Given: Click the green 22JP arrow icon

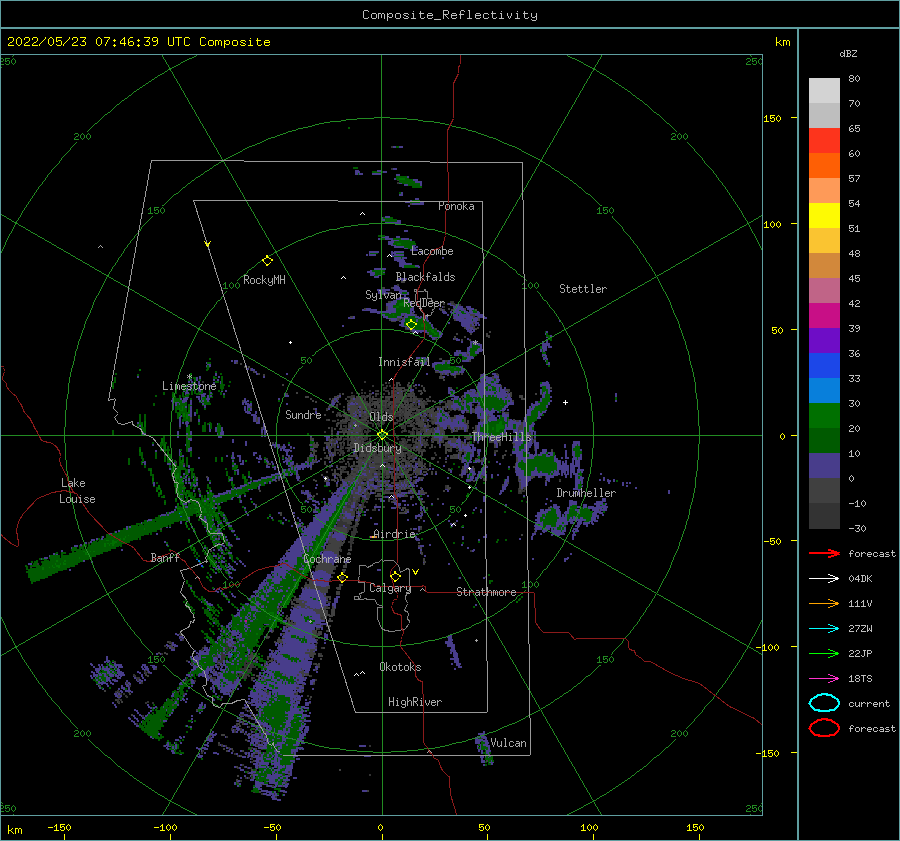Looking at the screenshot, I should point(824,653).
